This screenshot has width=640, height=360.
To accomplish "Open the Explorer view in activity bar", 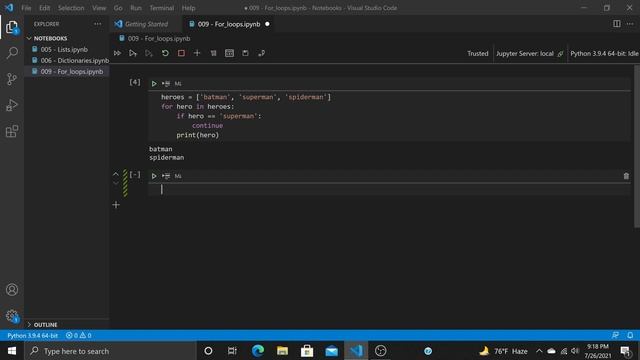I will point(12,27).
